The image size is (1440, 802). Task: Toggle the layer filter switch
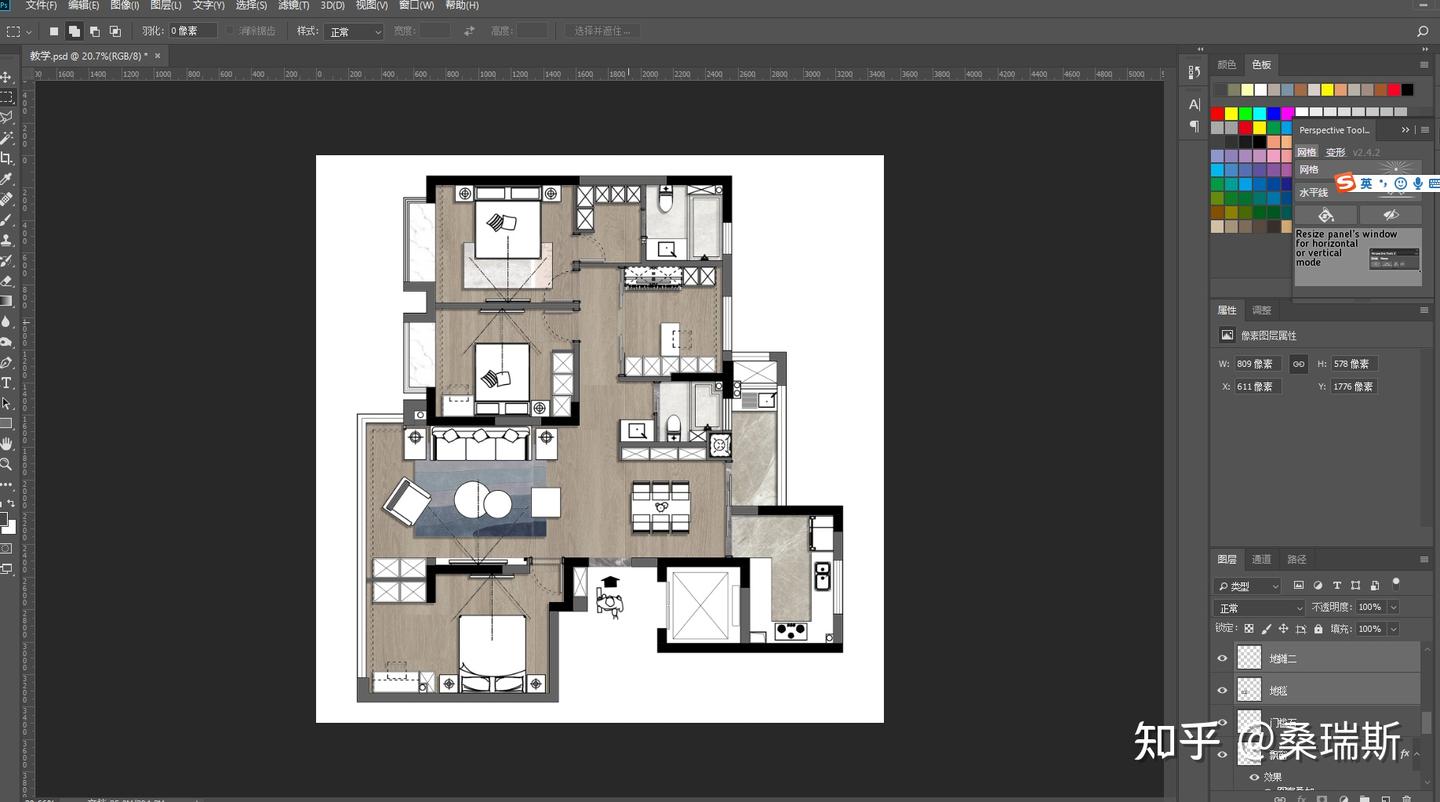[x=1396, y=583]
